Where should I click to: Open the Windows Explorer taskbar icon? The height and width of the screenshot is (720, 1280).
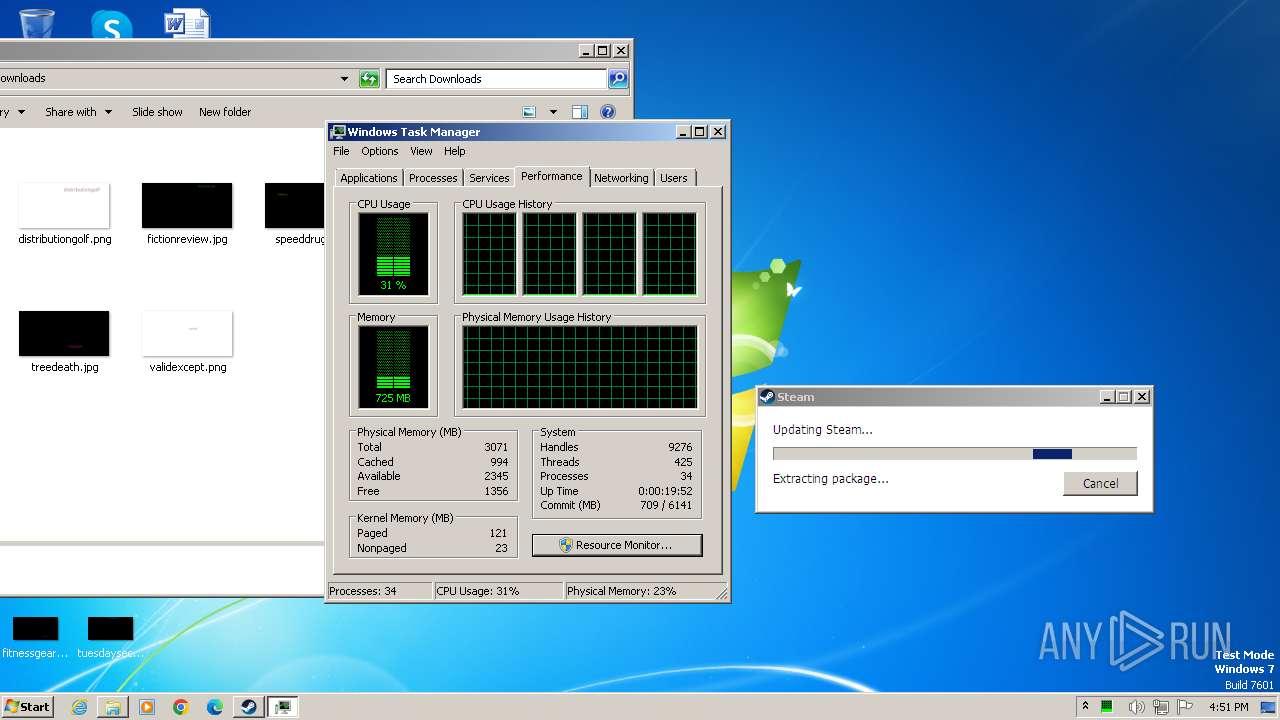tap(113, 707)
